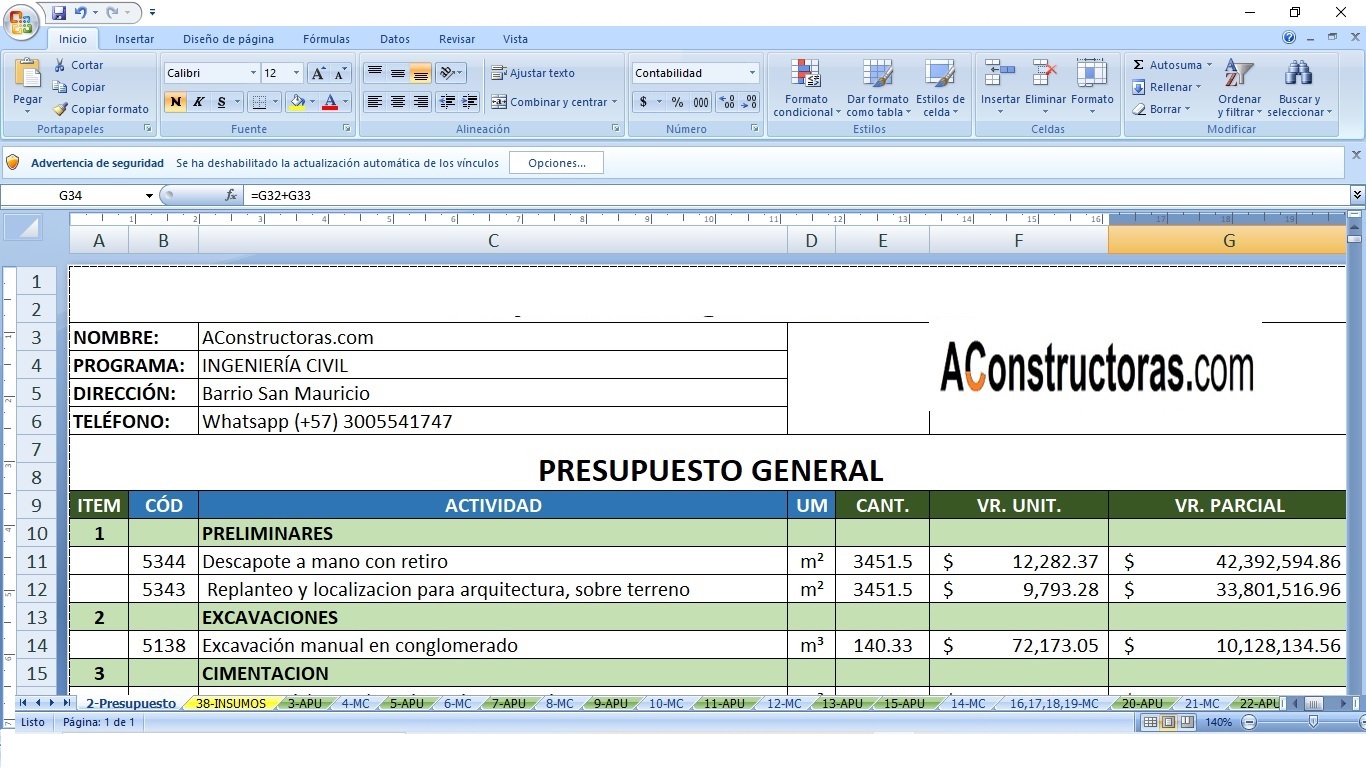Enable Ajustar texto wrapping
This screenshot has width=1366, height=768.
[x=532, y=73]
